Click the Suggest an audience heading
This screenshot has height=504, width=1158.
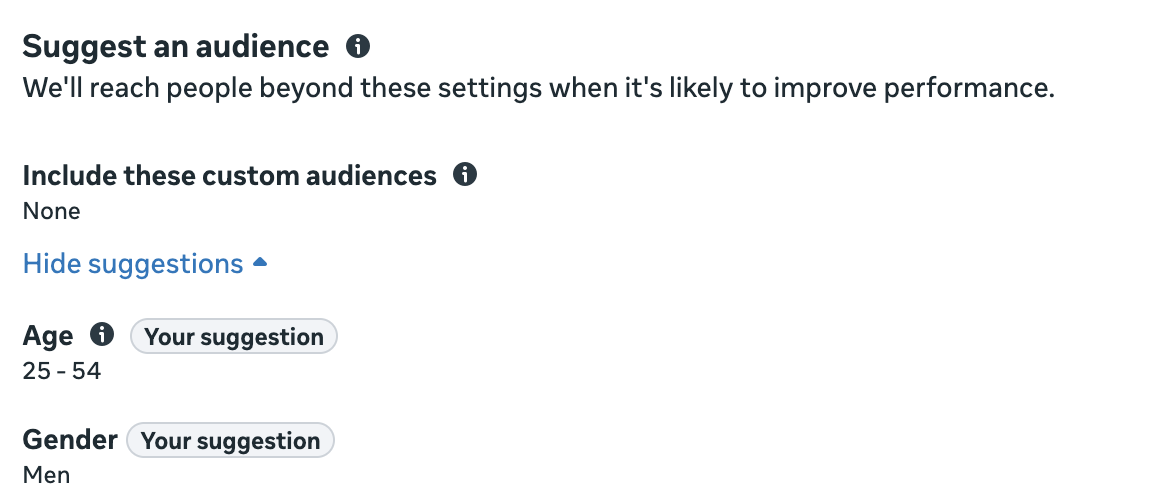point(175,46)
